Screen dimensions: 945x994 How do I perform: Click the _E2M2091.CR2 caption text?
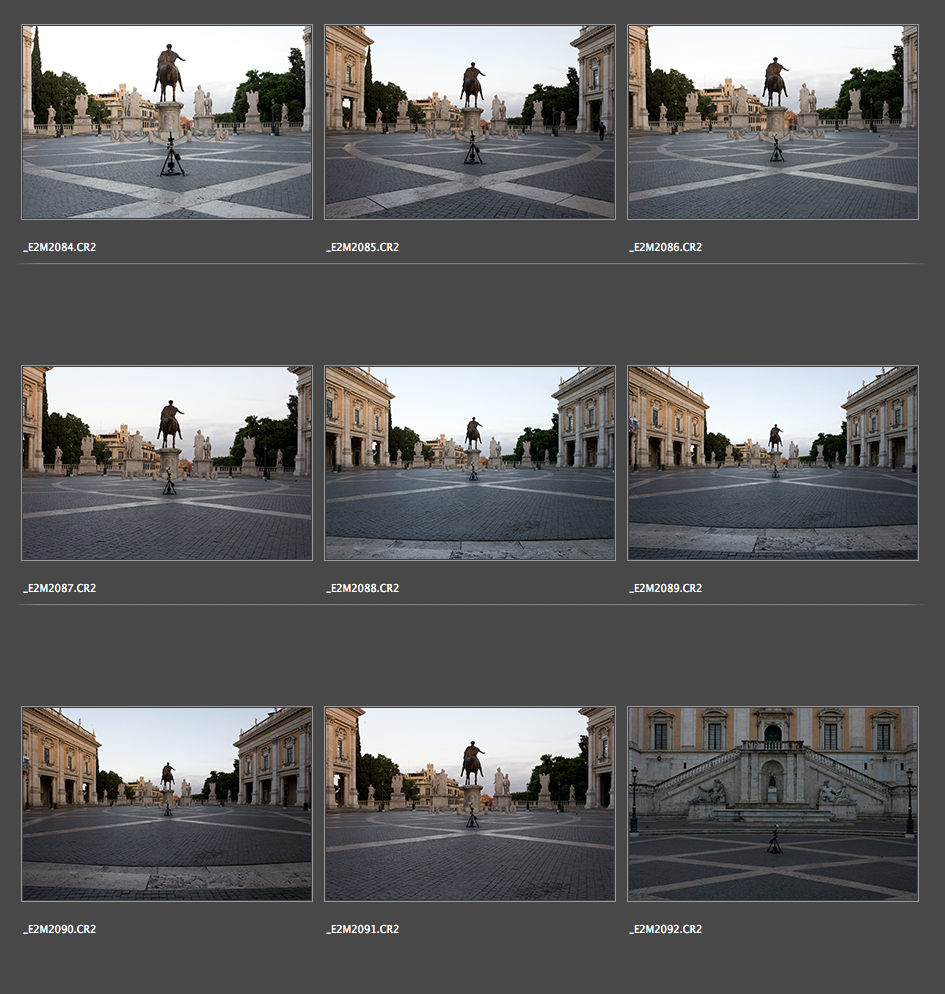tap(363, 929)
